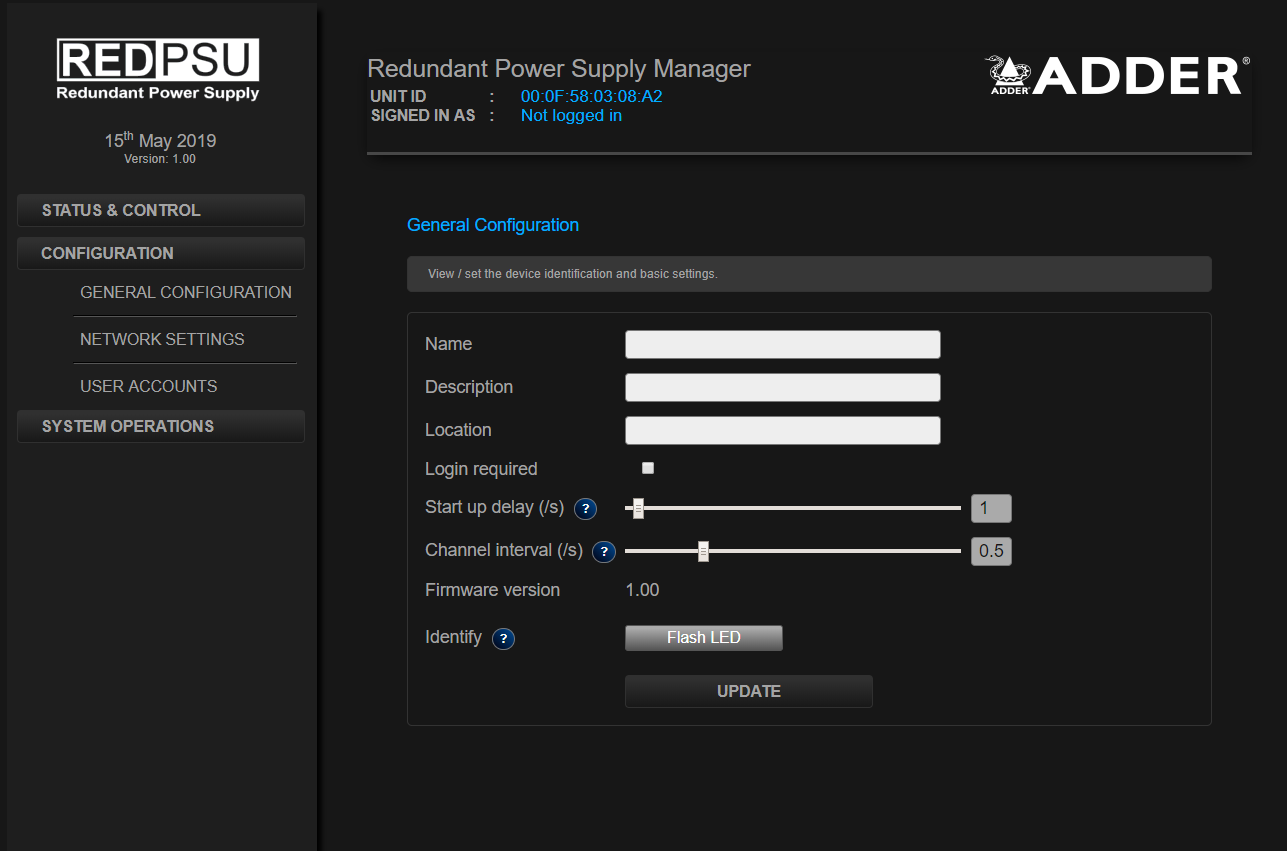1287x851 pixels.
Task: Click the RED PSU logo in sidebar
Action: click(158, 70)
